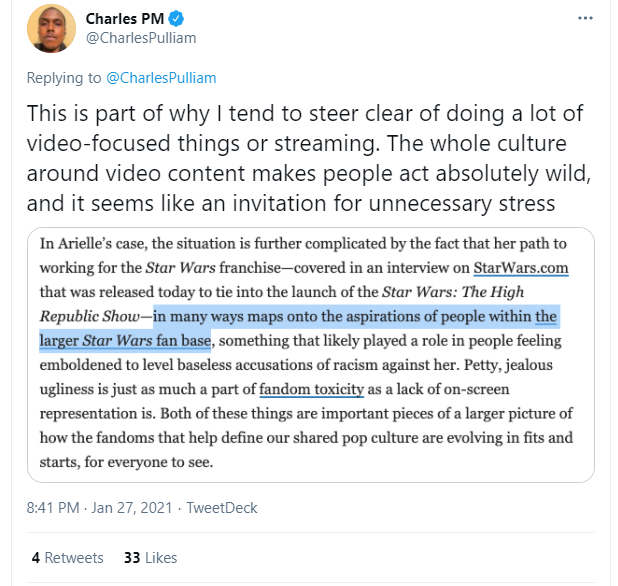Click the @CharlesPulliam handle below the name

pyautogui.click(x=140, y=38)
